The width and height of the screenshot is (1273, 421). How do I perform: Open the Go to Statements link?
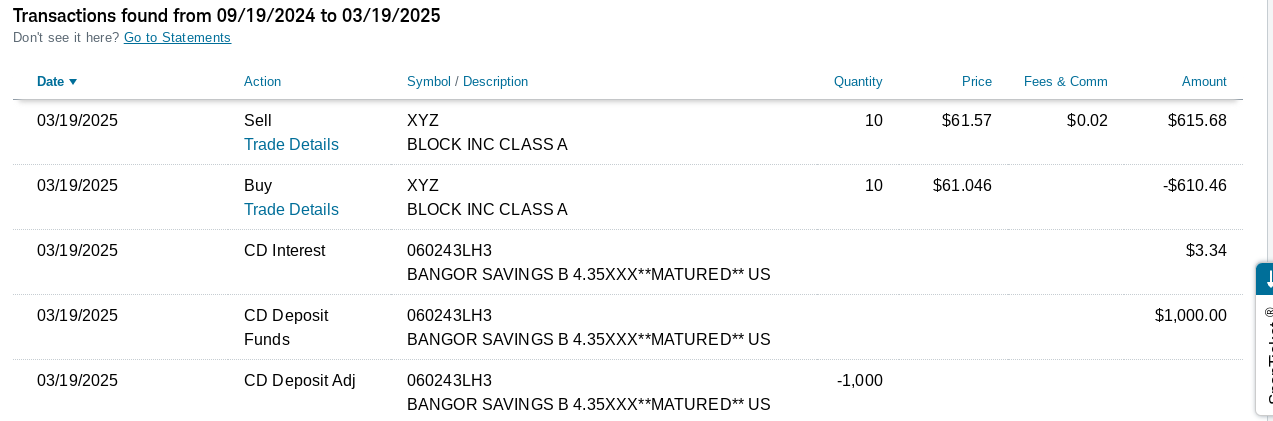coord(177,38)
